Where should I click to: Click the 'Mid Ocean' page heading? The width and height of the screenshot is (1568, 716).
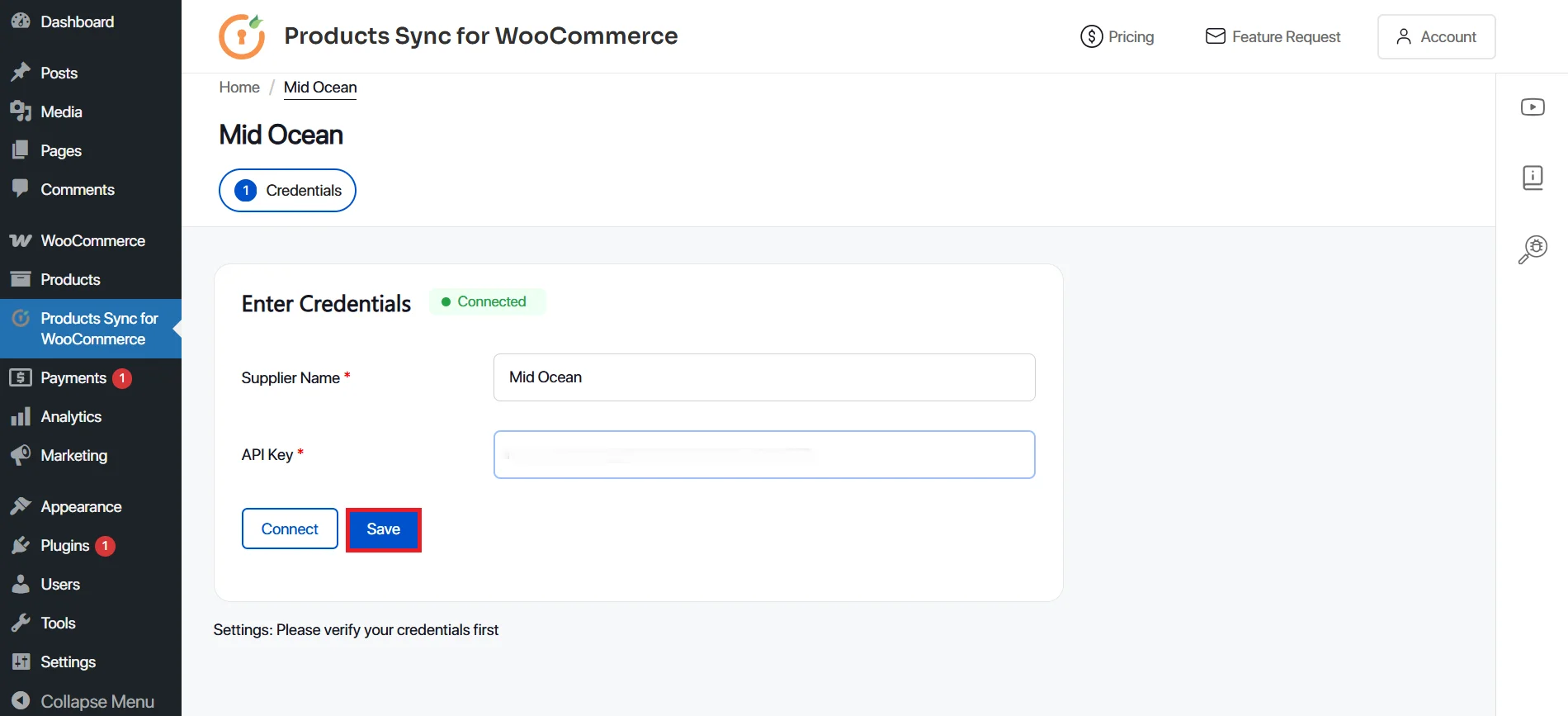click(x=281, y=135)
